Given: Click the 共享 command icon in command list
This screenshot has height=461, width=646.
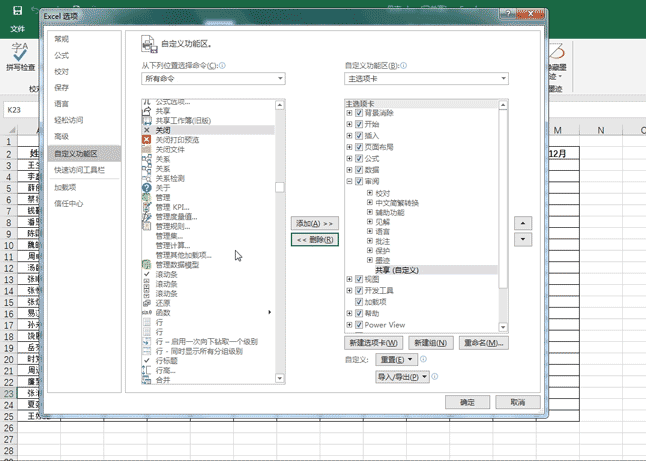Looking at the screenshot, I should coord(146,111).
